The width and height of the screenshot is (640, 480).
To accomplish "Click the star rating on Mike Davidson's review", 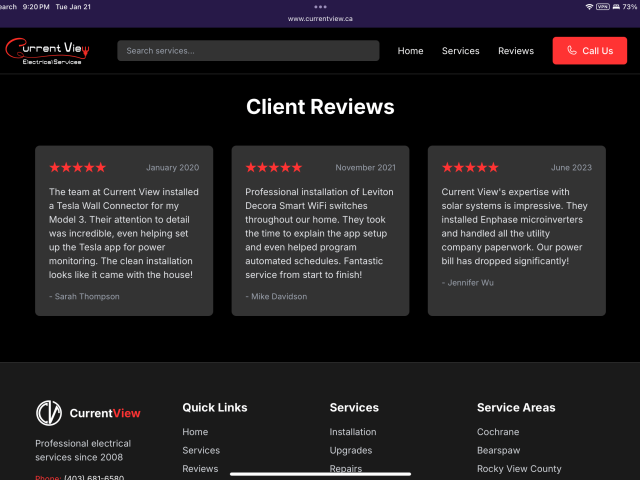I will [x=273, y=168].
